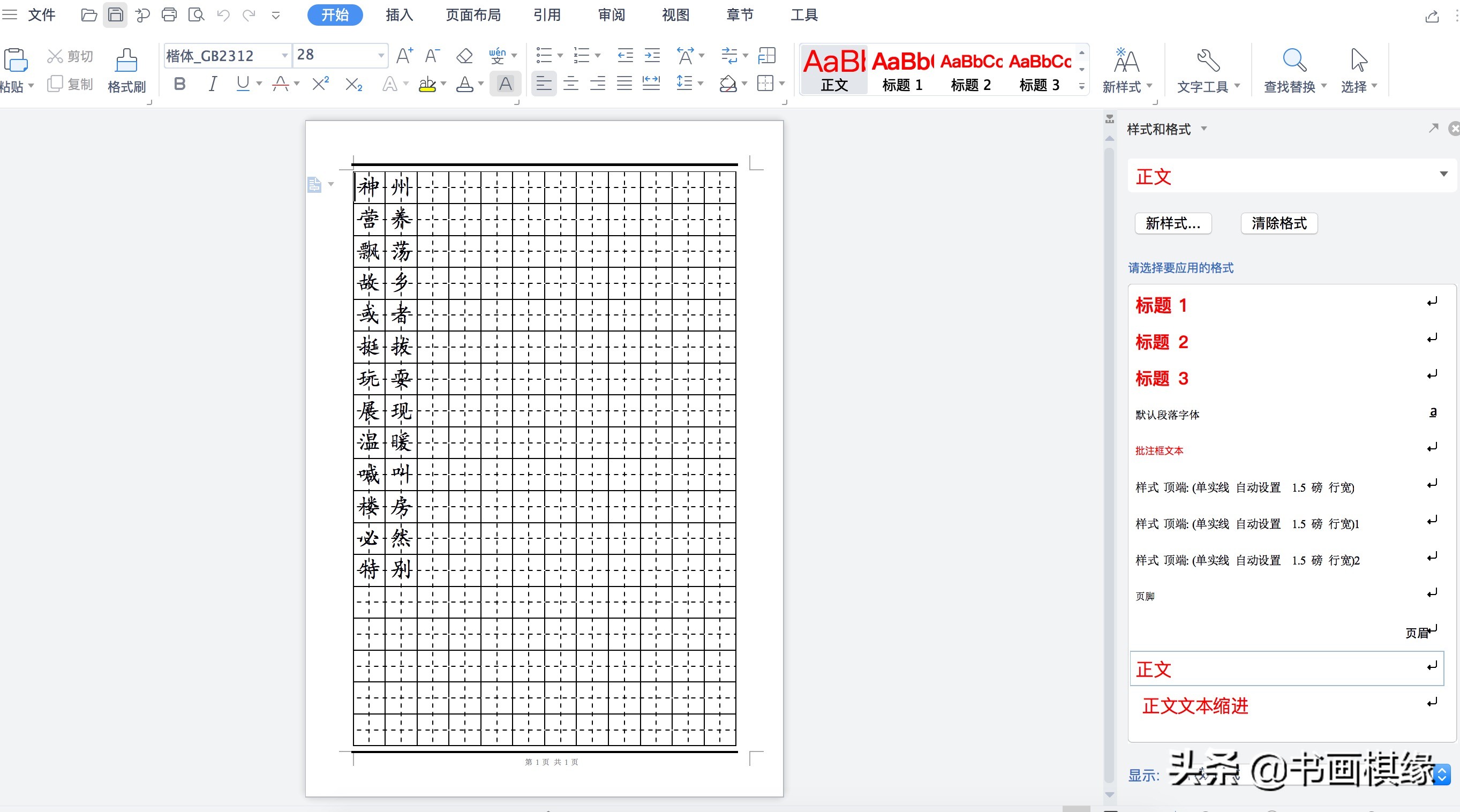Decrease font size with A- icon

point(432,56)
